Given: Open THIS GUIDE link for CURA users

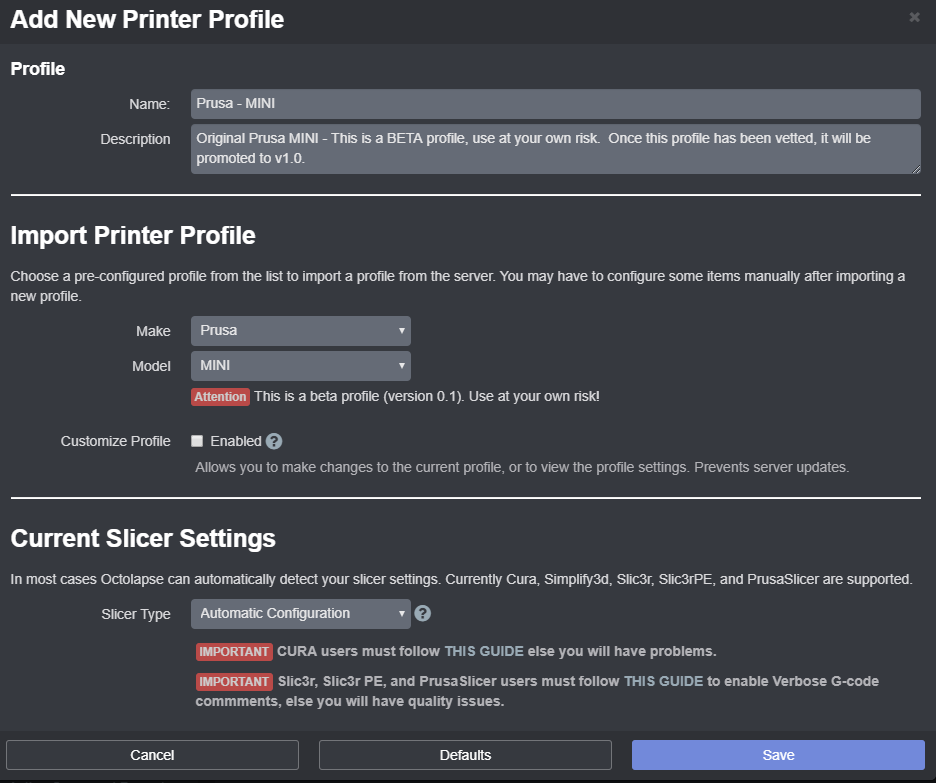Looking at the screenshot, I should pyautogui.click(x=484, y=651).
